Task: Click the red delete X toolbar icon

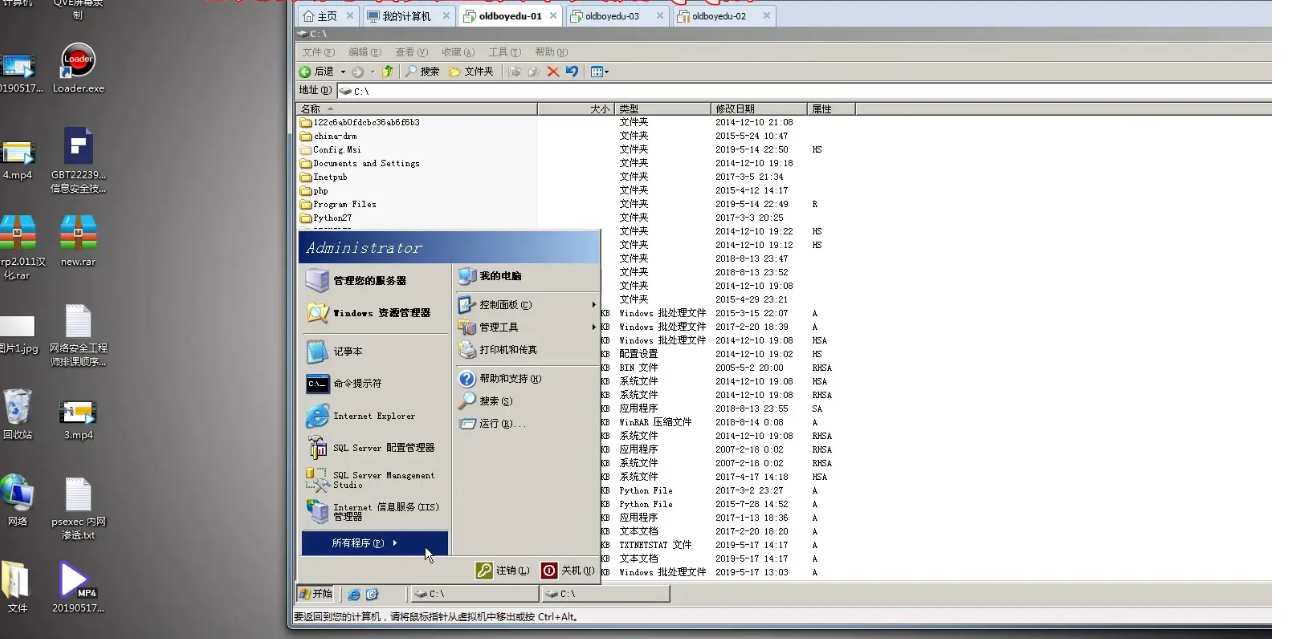Action: [x=552, y=72]
